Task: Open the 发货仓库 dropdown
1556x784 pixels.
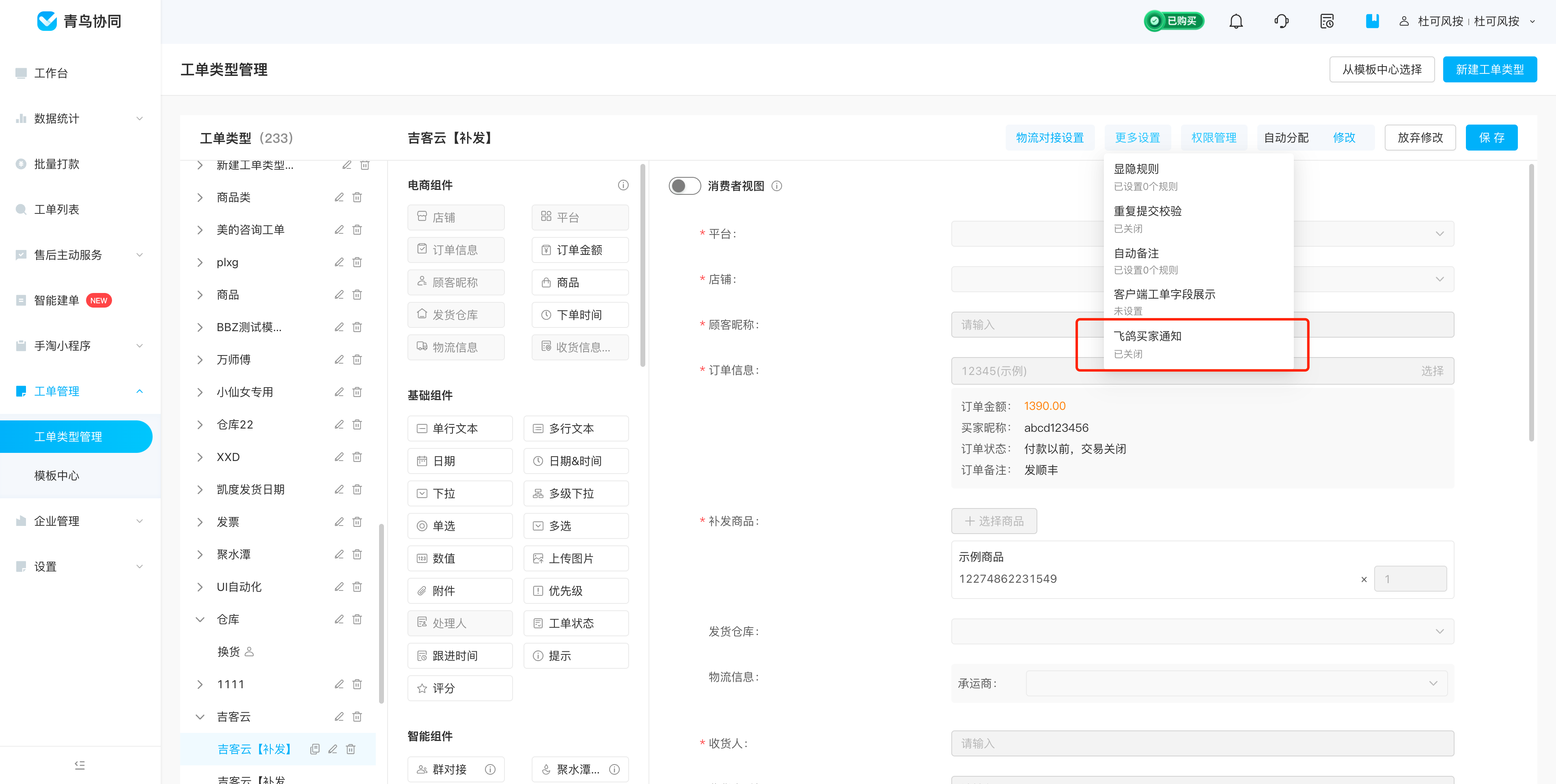Action: click(1202, 631)
